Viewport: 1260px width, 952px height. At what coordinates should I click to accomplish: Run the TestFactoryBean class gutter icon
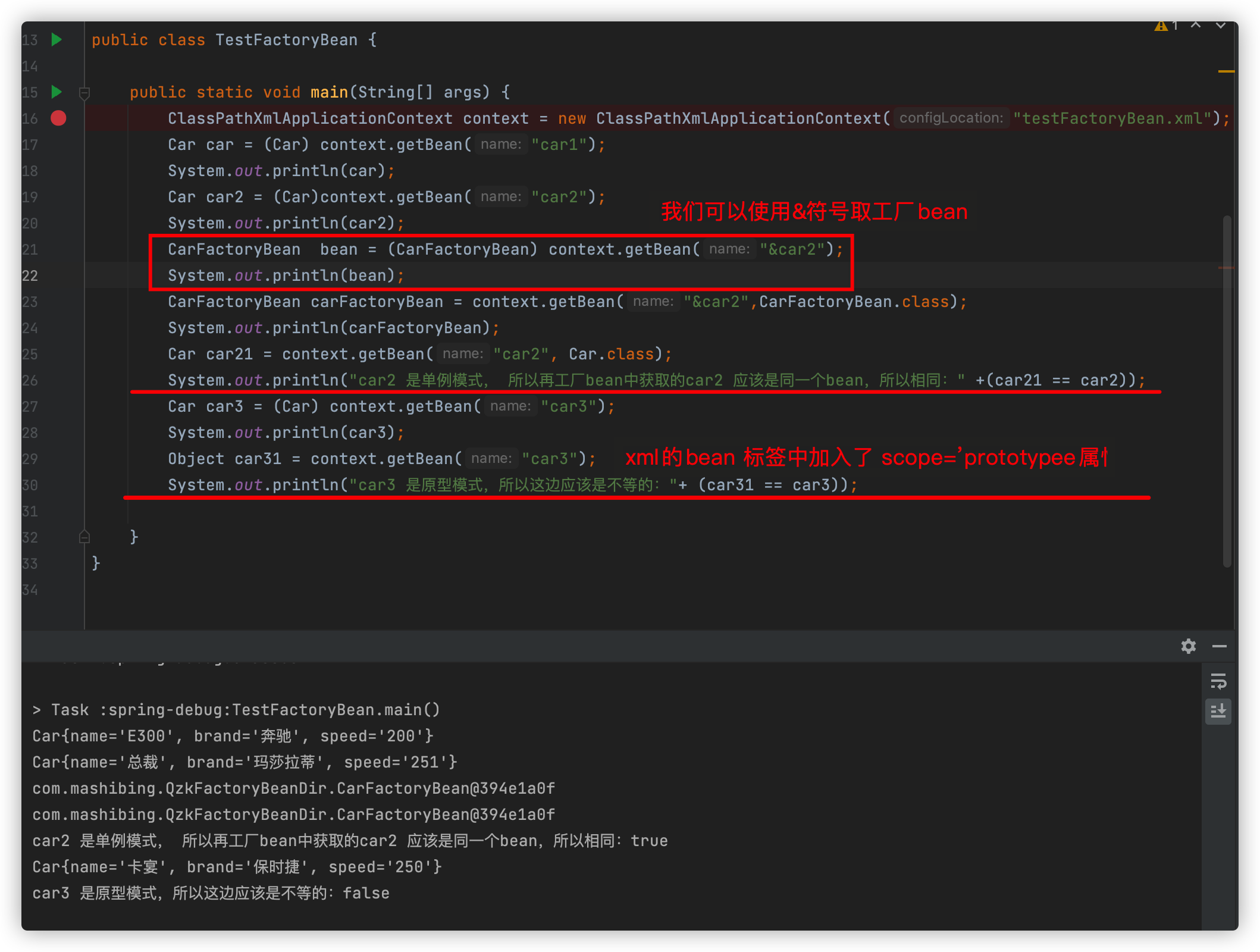click(57, 40)
